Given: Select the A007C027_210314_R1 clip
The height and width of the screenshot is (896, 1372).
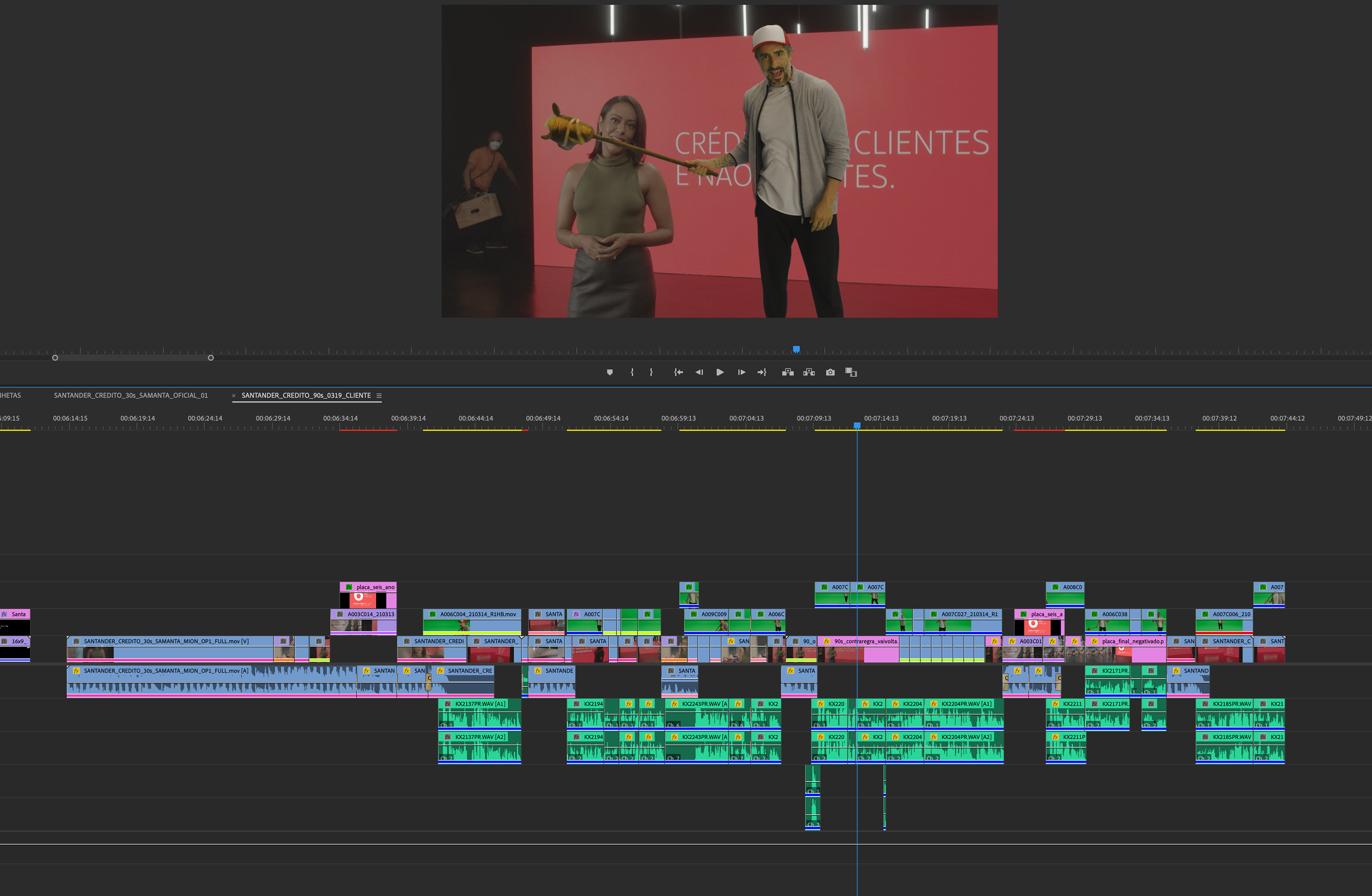Looking at the screenshot, I should click(963, 622).
